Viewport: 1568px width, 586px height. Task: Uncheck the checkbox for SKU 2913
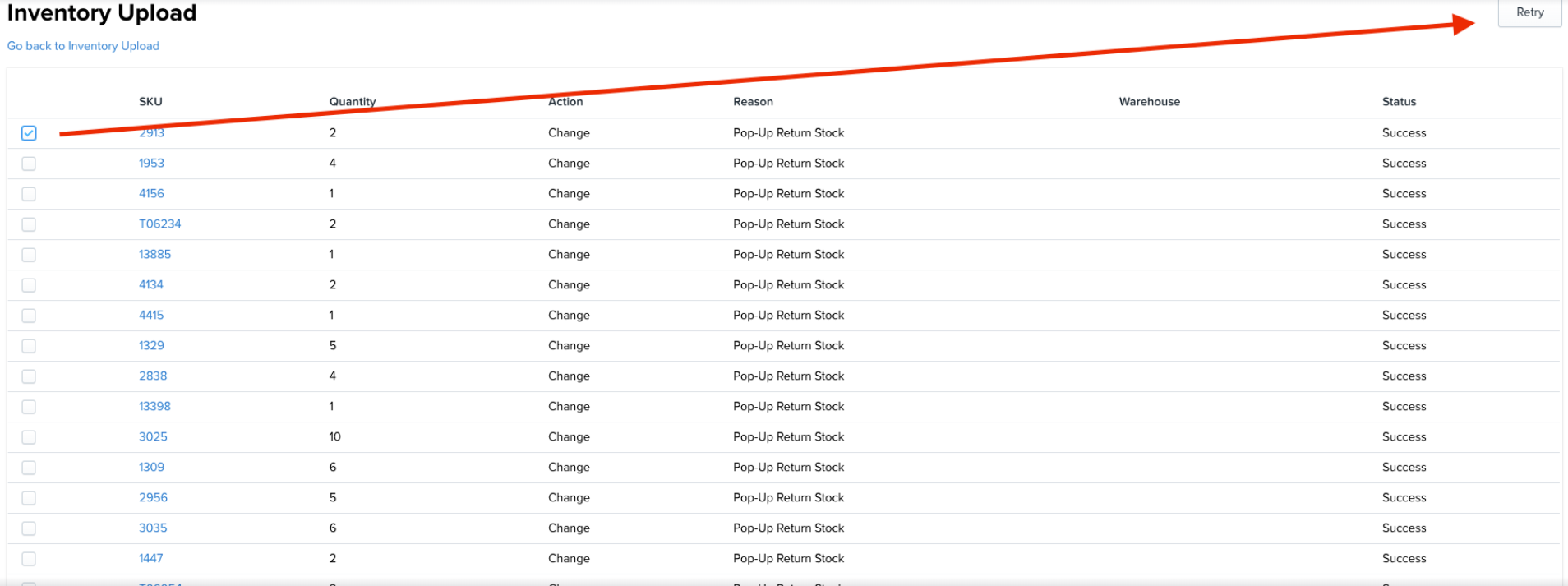click(29, 133)
